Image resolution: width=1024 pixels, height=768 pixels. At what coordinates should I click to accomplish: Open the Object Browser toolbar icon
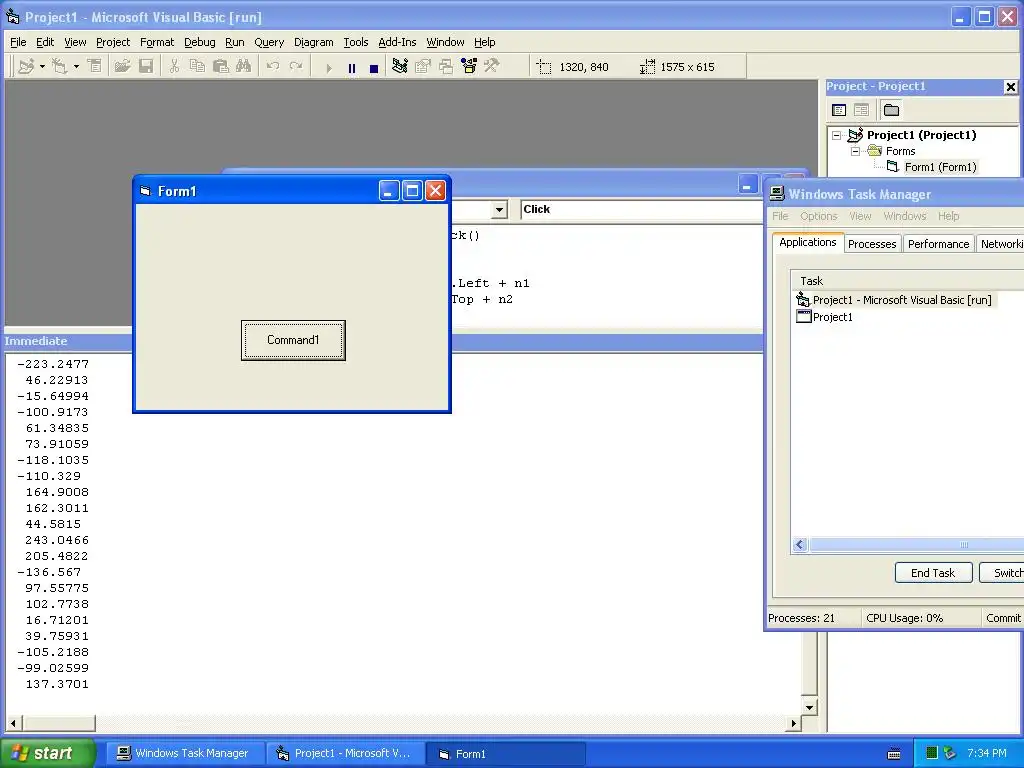[x=469, y=67]
